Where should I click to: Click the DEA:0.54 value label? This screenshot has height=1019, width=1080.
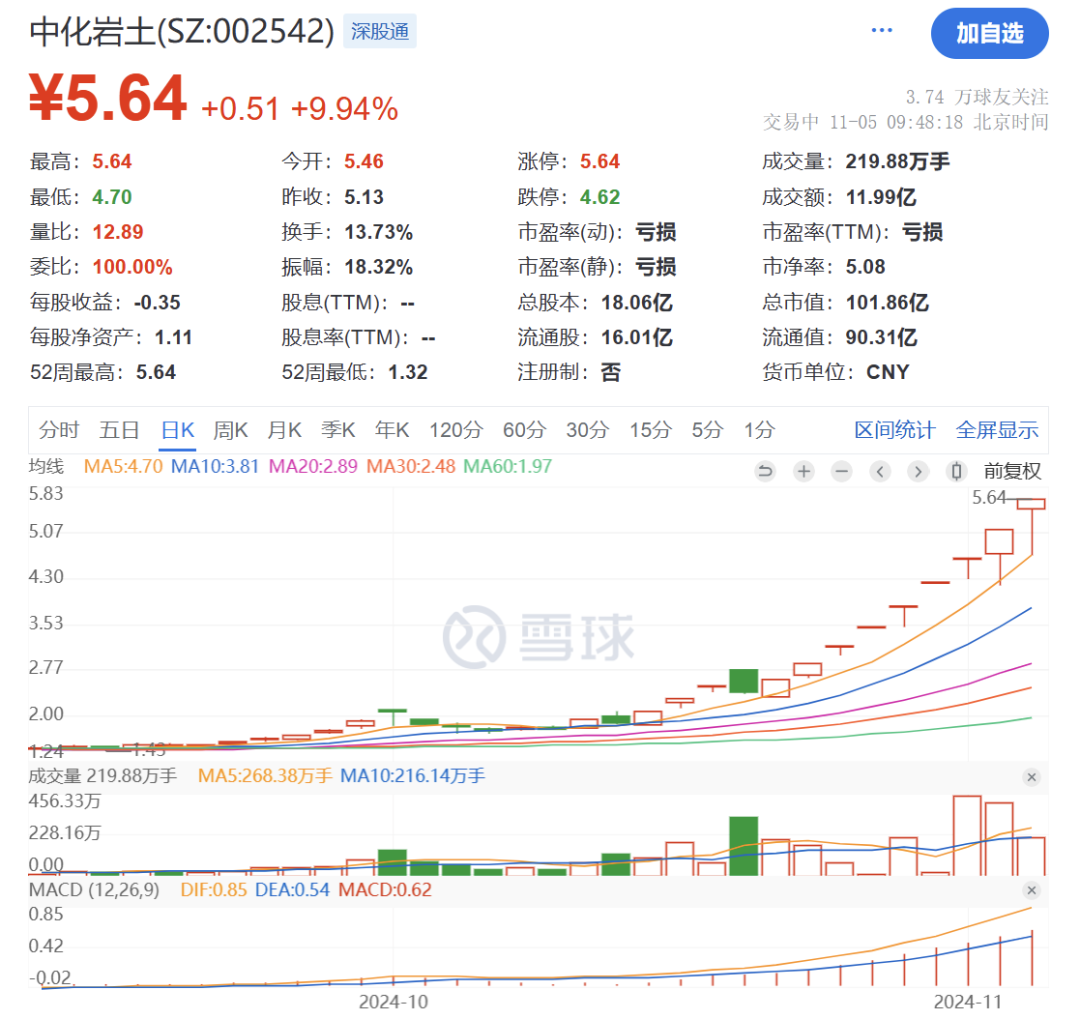[293, 889]
